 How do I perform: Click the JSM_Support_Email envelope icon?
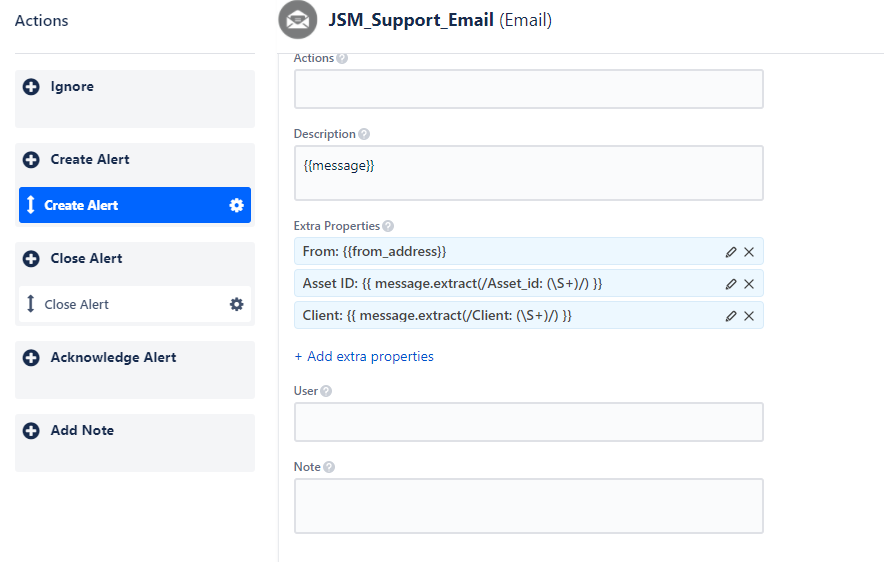tap(298, 20)
